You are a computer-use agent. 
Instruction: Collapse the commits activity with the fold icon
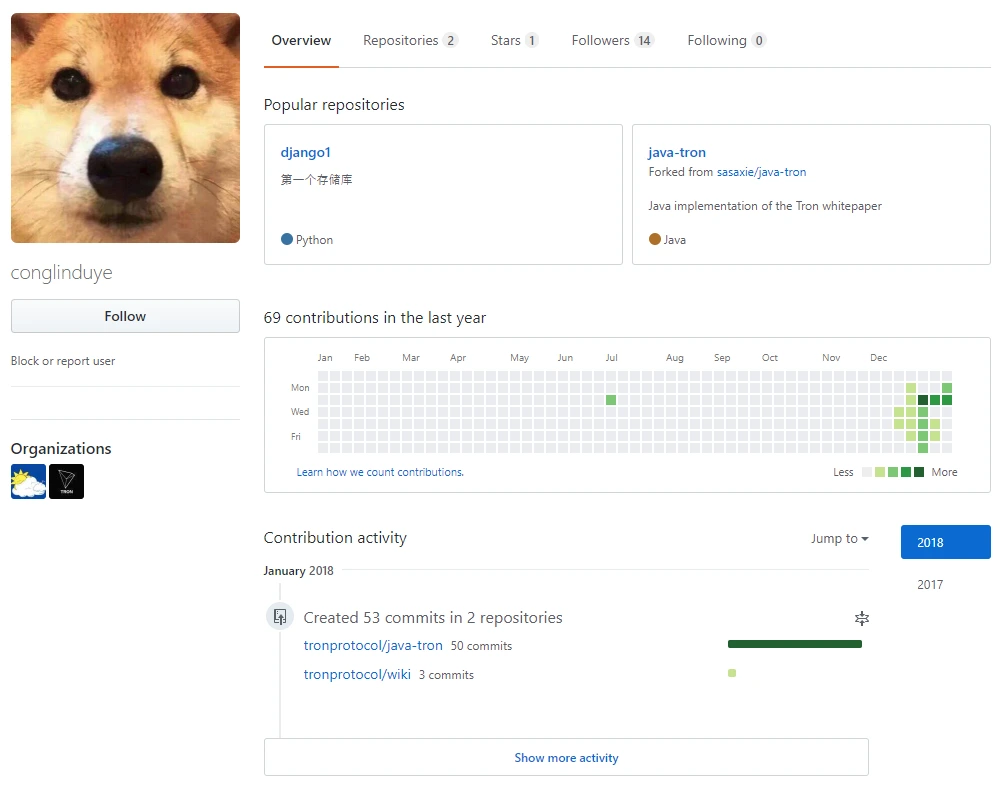(862, 618)
